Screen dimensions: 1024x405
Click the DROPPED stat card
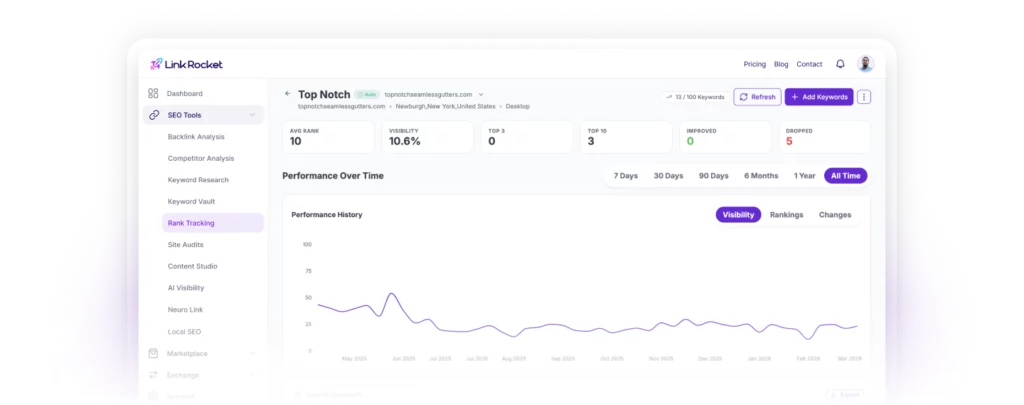pos(825,137)
